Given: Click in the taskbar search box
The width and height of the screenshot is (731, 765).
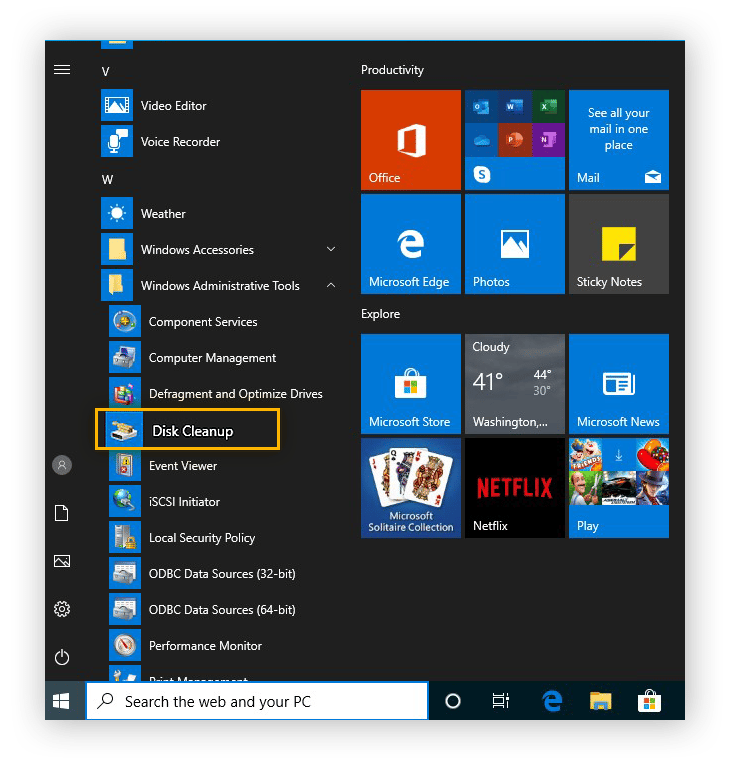Looking at the screenshot, I should click(x=257, y=701).
